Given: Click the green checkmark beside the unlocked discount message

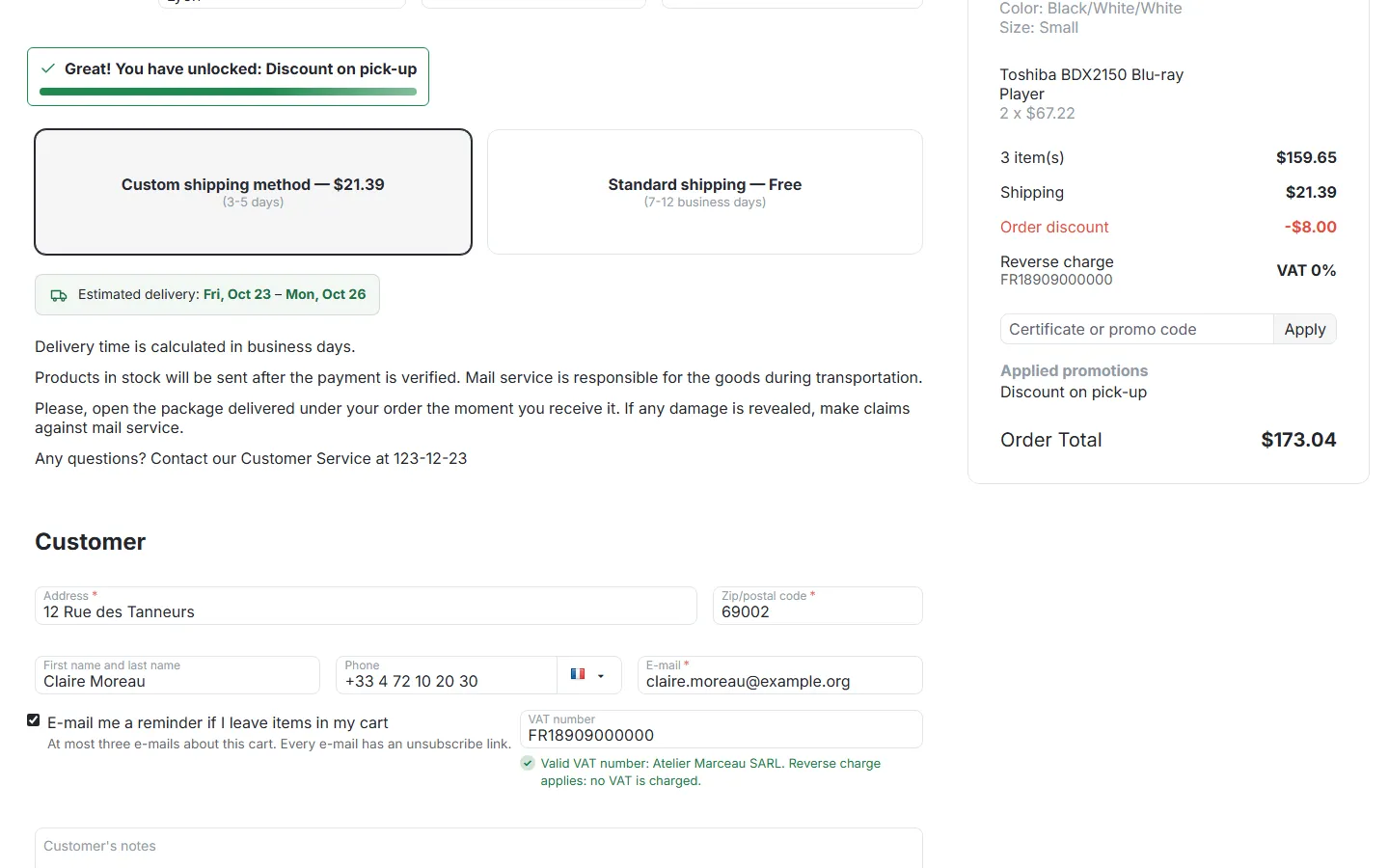Looking at the screenshot, I should [x=48, y=68].
